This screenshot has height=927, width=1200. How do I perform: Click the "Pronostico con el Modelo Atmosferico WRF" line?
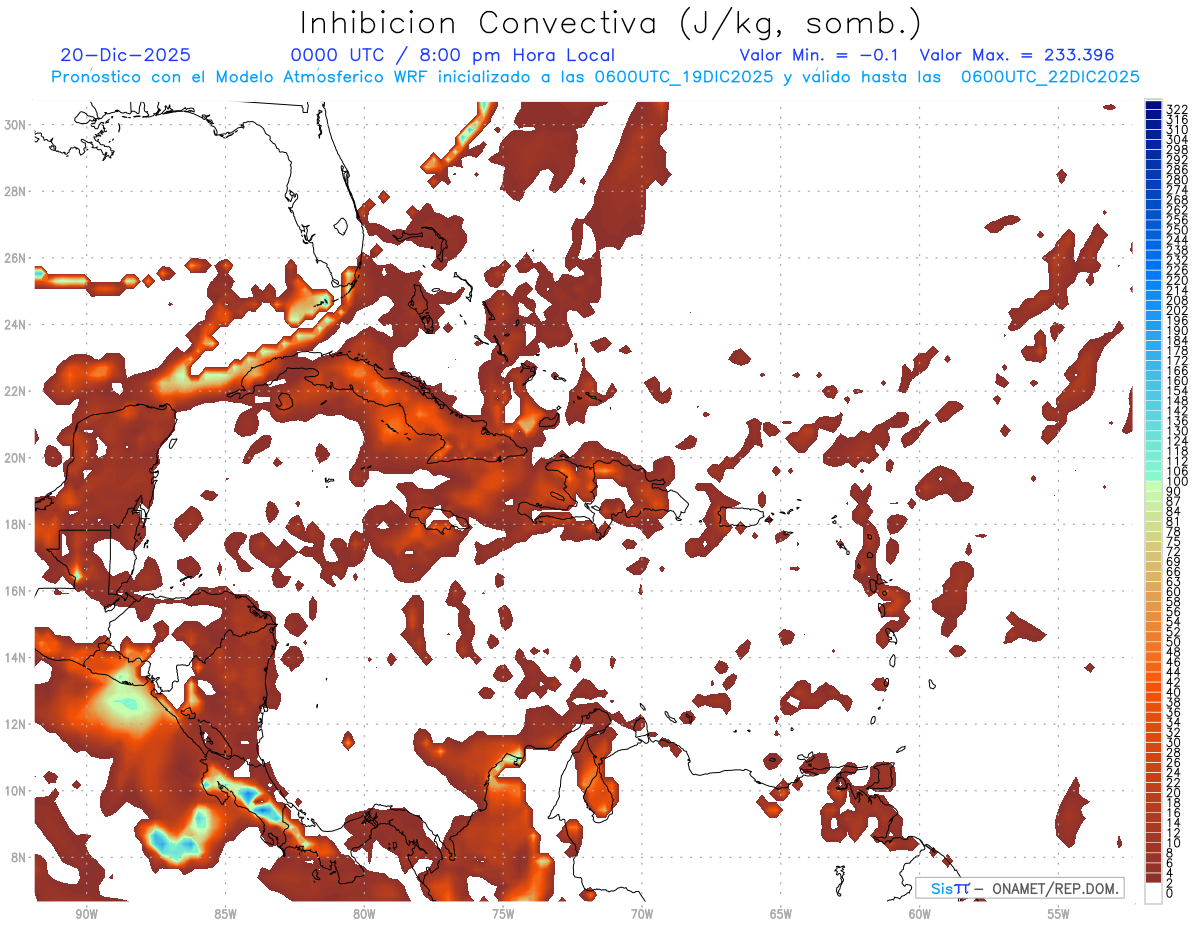tap(595, 77)
